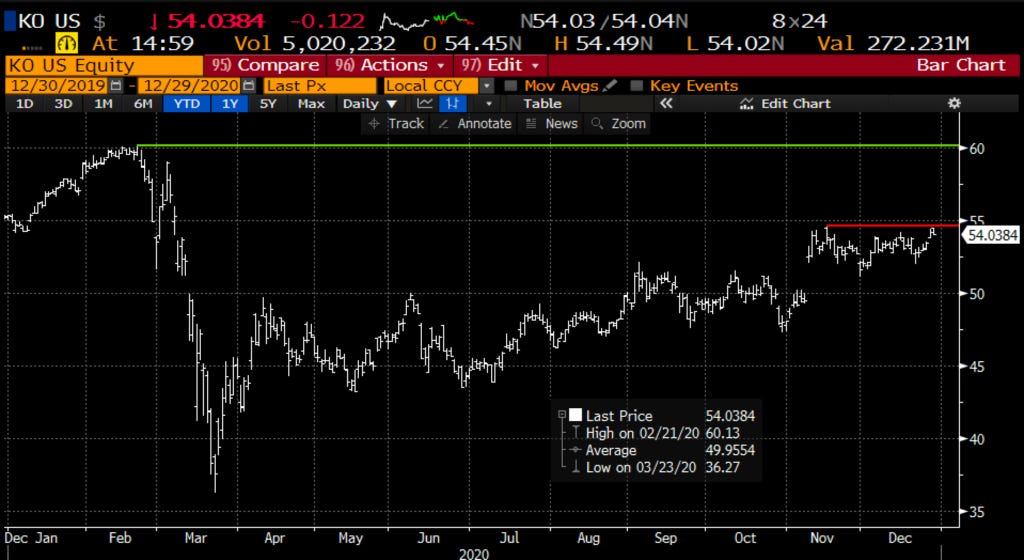
Task: Open the 97) Edit dropdown
Action: tap(500, 65)
